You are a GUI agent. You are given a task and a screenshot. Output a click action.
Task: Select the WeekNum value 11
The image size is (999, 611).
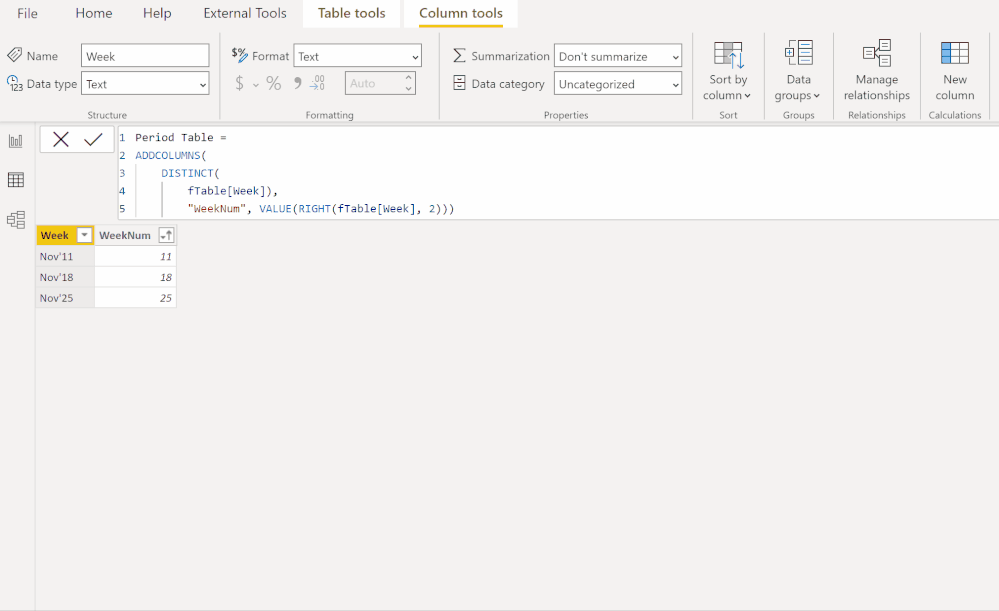(x=135, y=256)
